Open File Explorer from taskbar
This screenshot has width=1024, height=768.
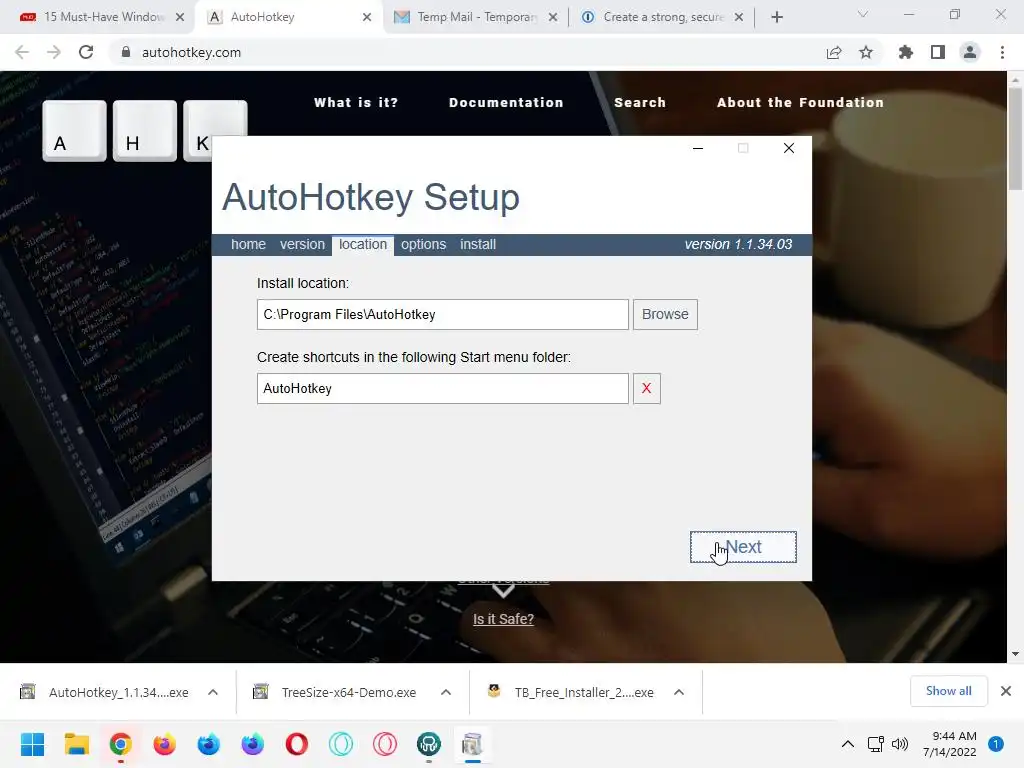pyautogui.click(x=76, y=744)
